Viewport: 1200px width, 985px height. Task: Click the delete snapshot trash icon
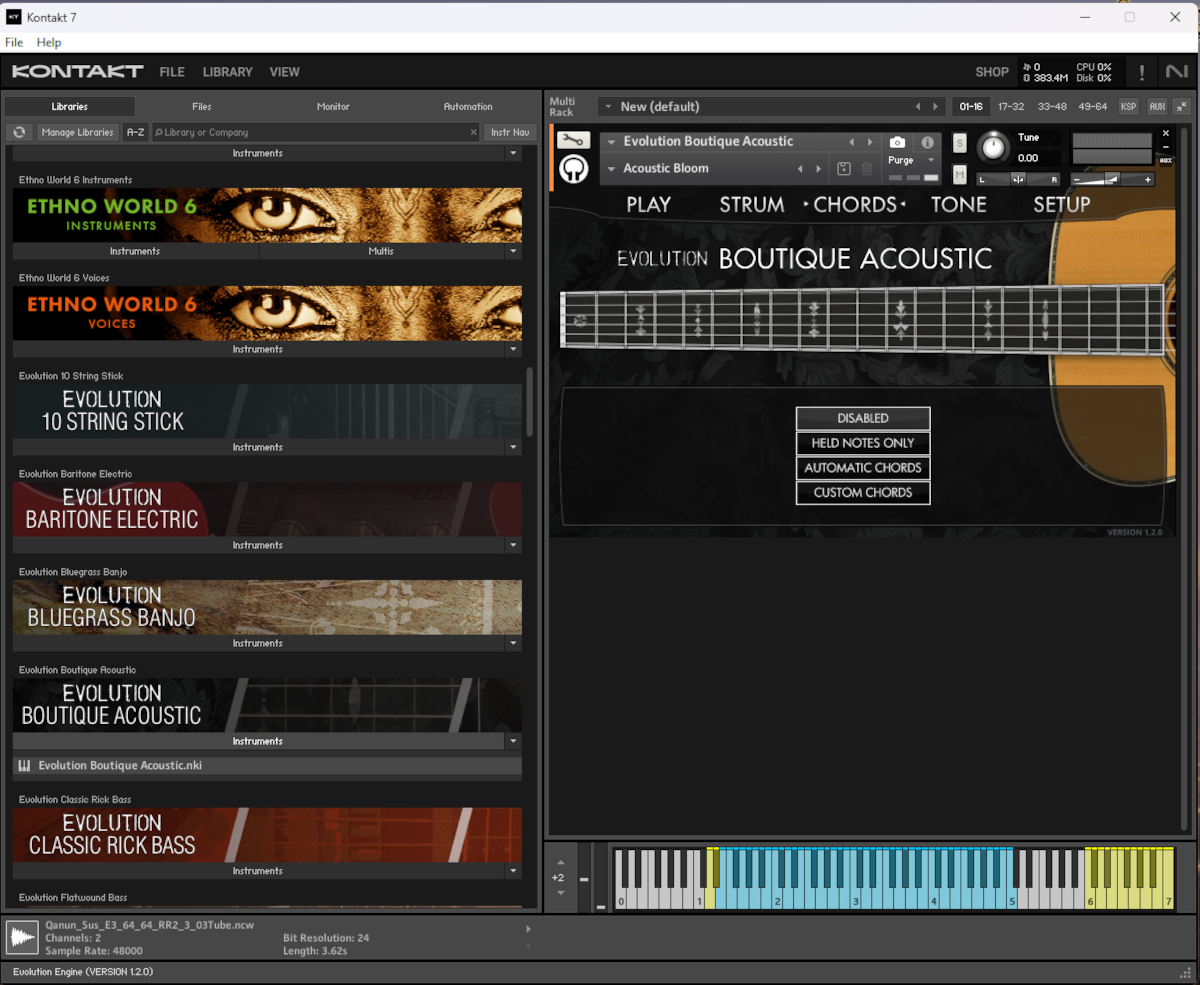click(x=867, y=169)
